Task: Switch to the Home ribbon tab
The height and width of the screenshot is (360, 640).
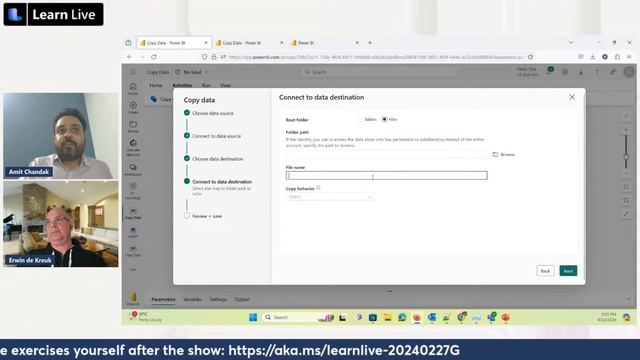Action: coord(156,85)
